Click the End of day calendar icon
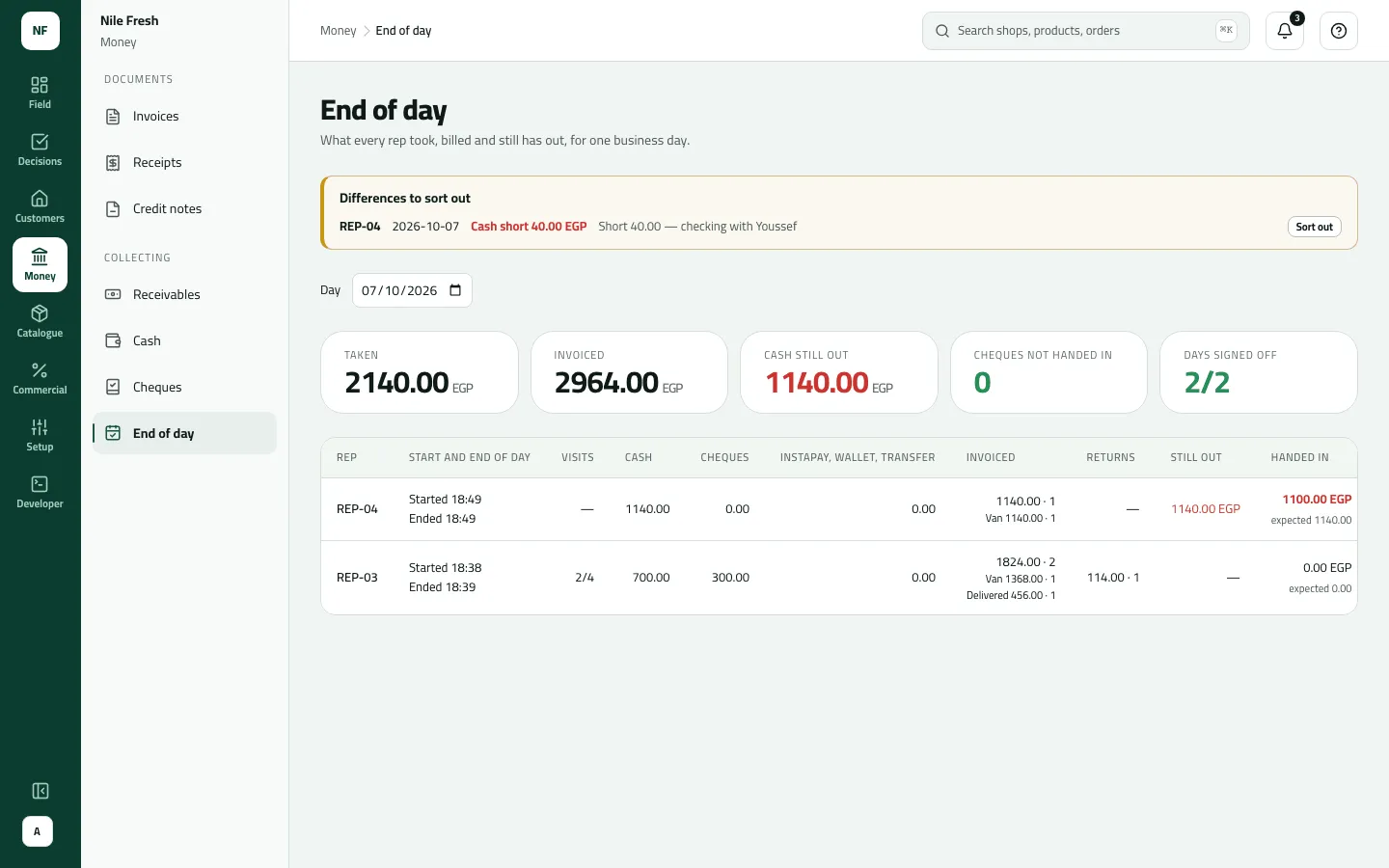This screenshot has width=1389, height=868. [113, 433]
